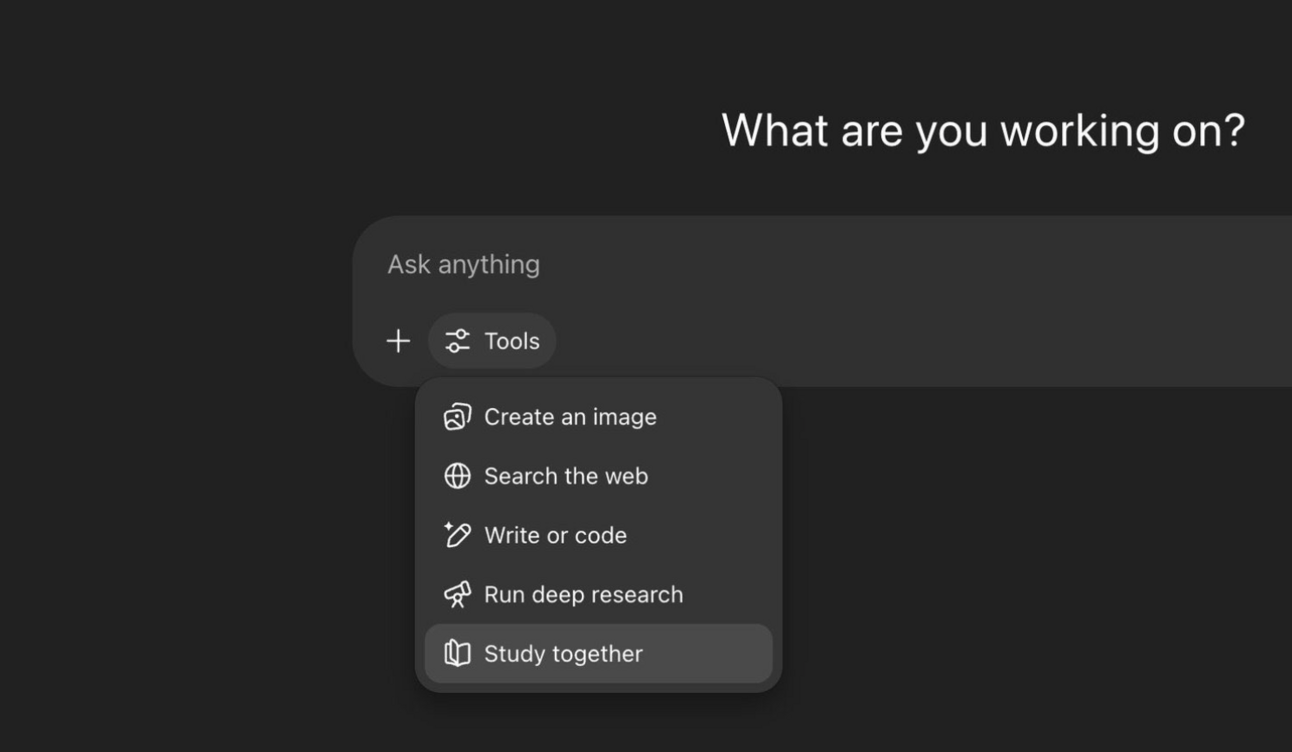Click the globe icon for web search
The image size is (1292, 752).
457,476
